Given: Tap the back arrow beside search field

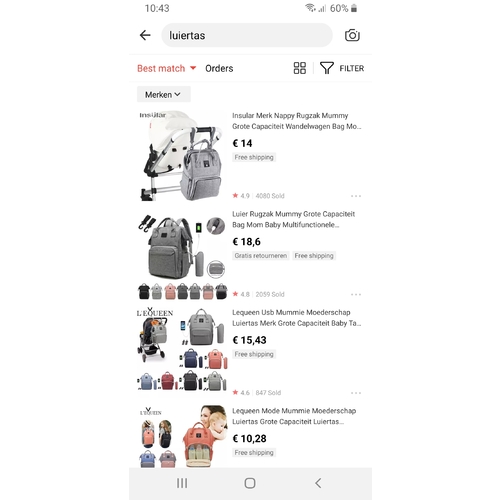Looking at the screenshot, I should [x=145, y=35].
